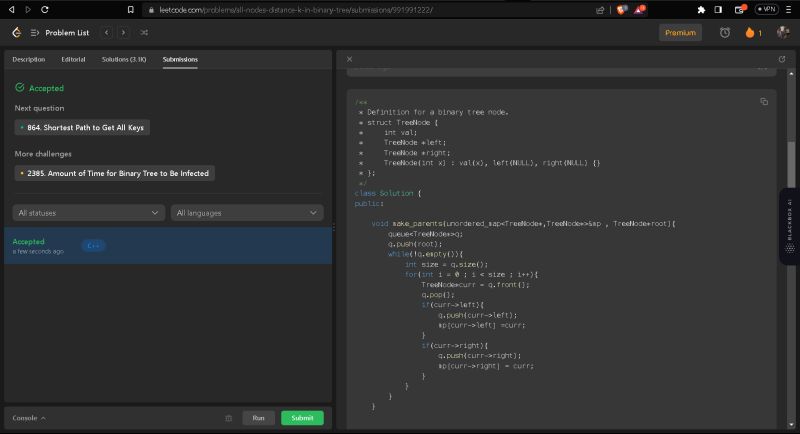
Task: Select the Submissions tab
Action: 180,60
